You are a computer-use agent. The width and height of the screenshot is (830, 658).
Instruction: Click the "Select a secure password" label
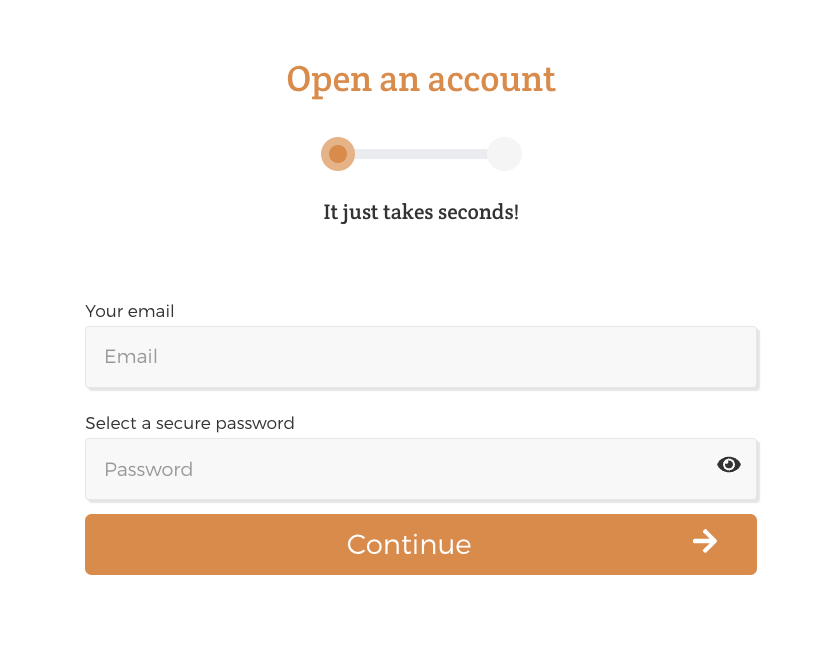(190, 423)
